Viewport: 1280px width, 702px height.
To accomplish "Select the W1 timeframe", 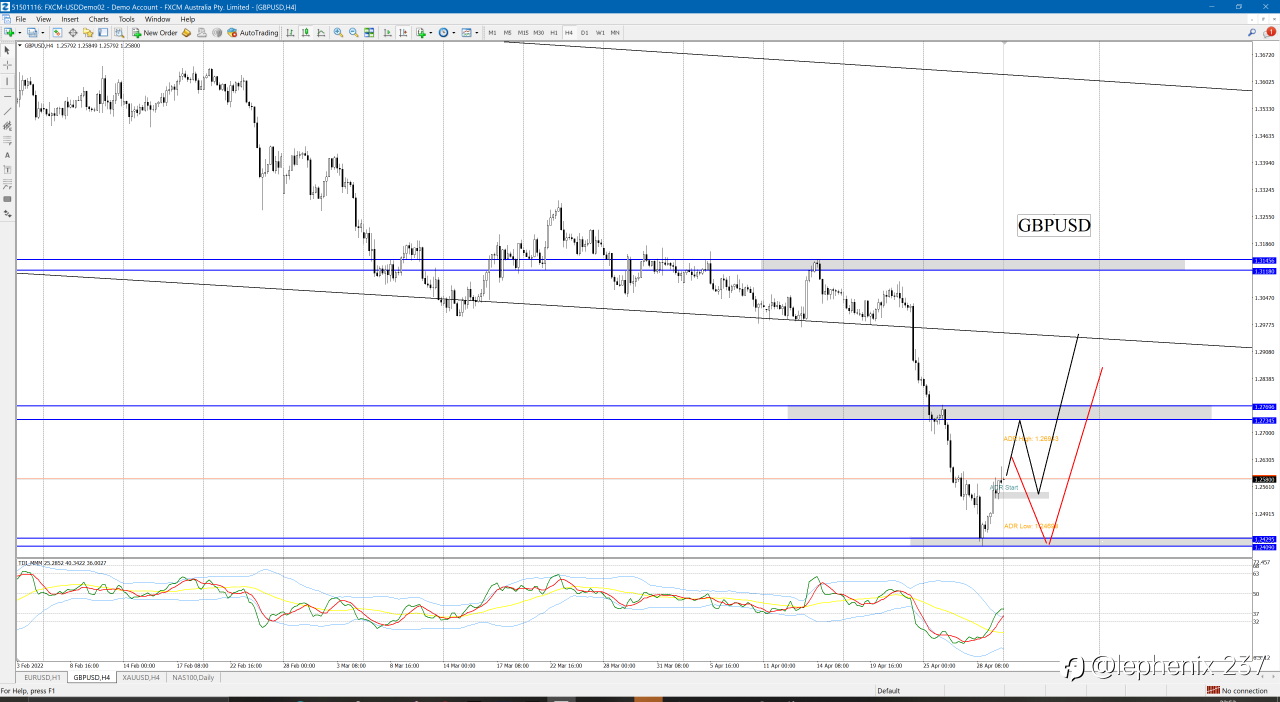I will (x=600, y=32).
